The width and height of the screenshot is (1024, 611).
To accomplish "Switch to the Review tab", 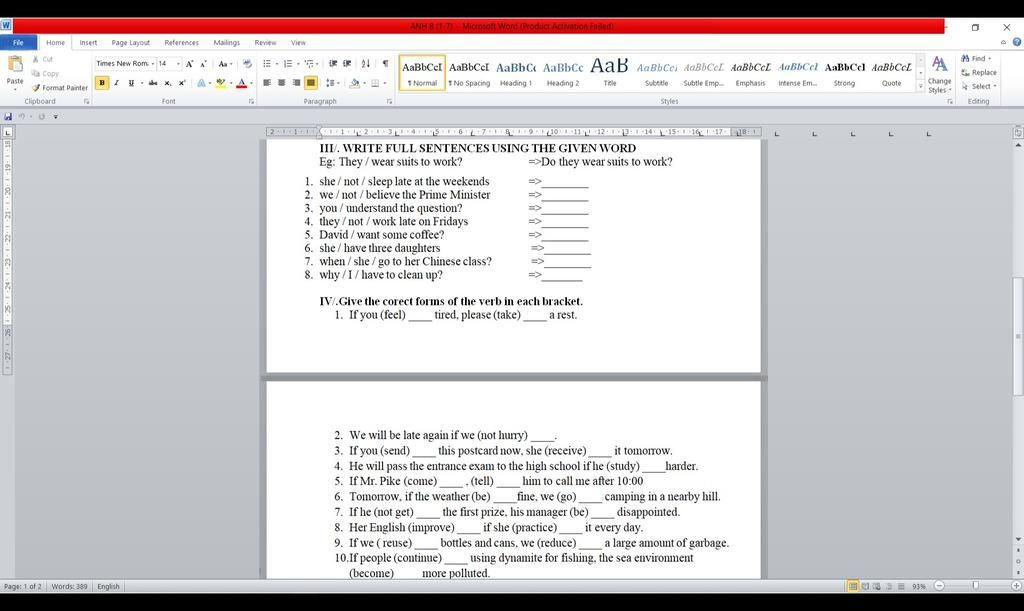I will (265, 42).
